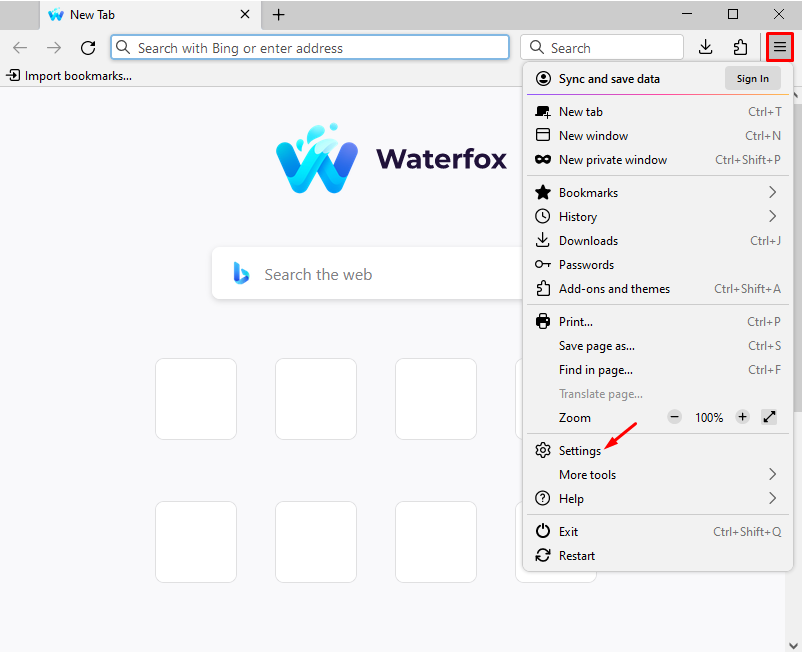
Task: Click the reload page icon
Action: pos(88,48)
